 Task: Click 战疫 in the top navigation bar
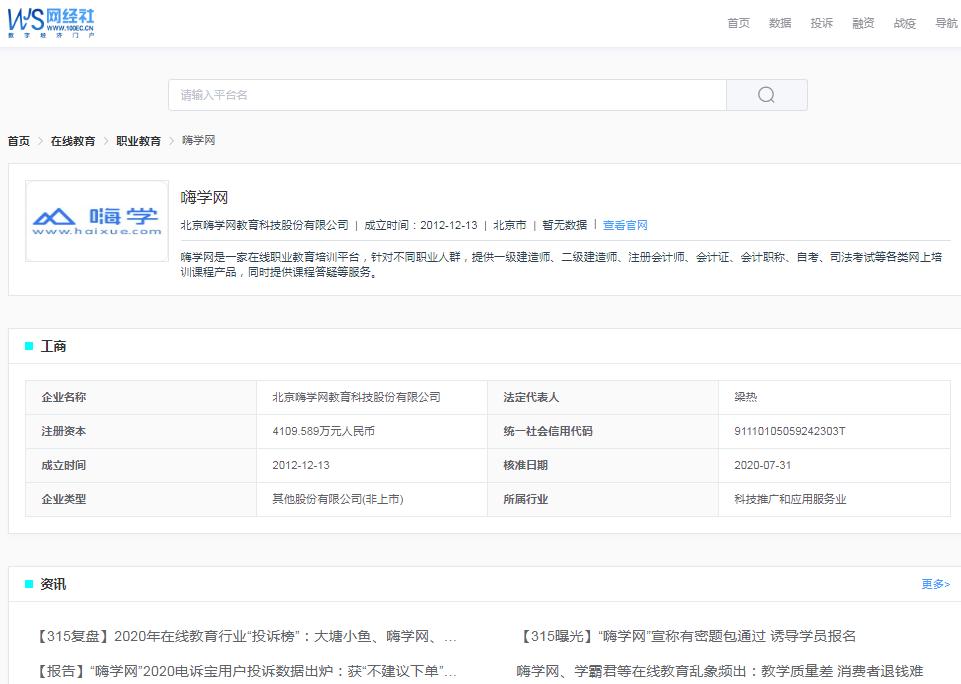tap(903, 23)
